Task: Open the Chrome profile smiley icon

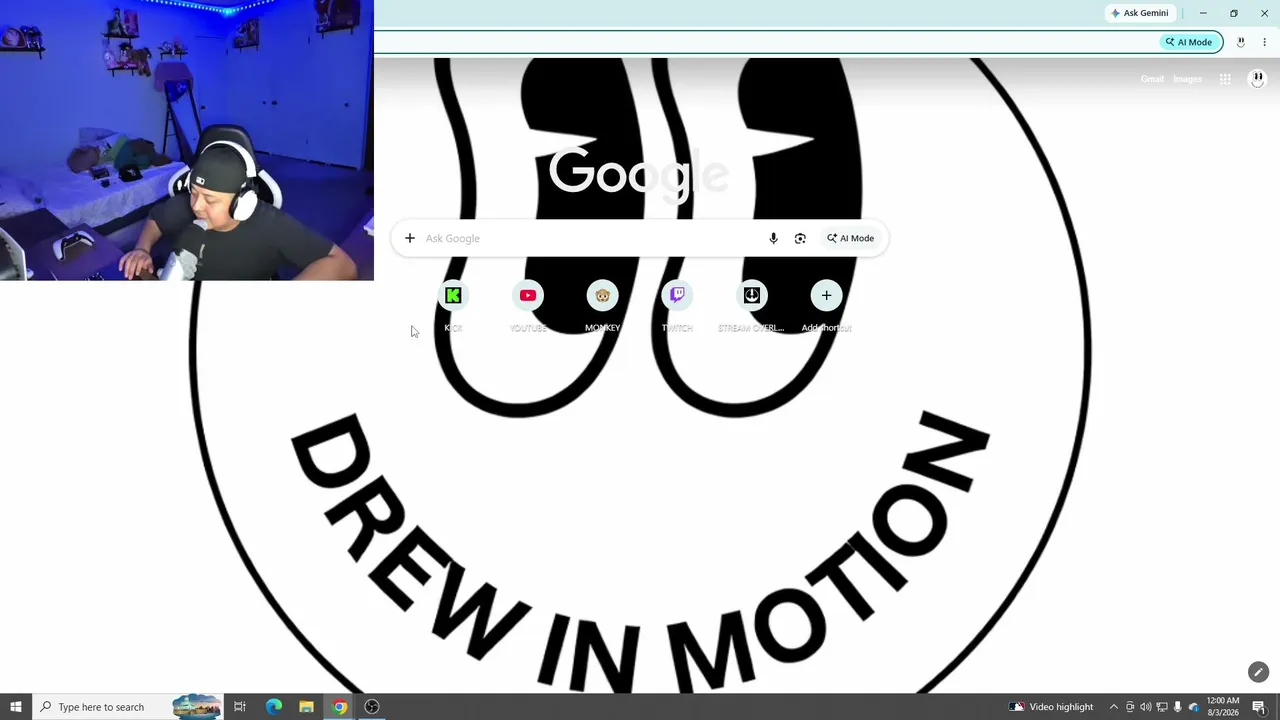Action: coord(1241,42)
